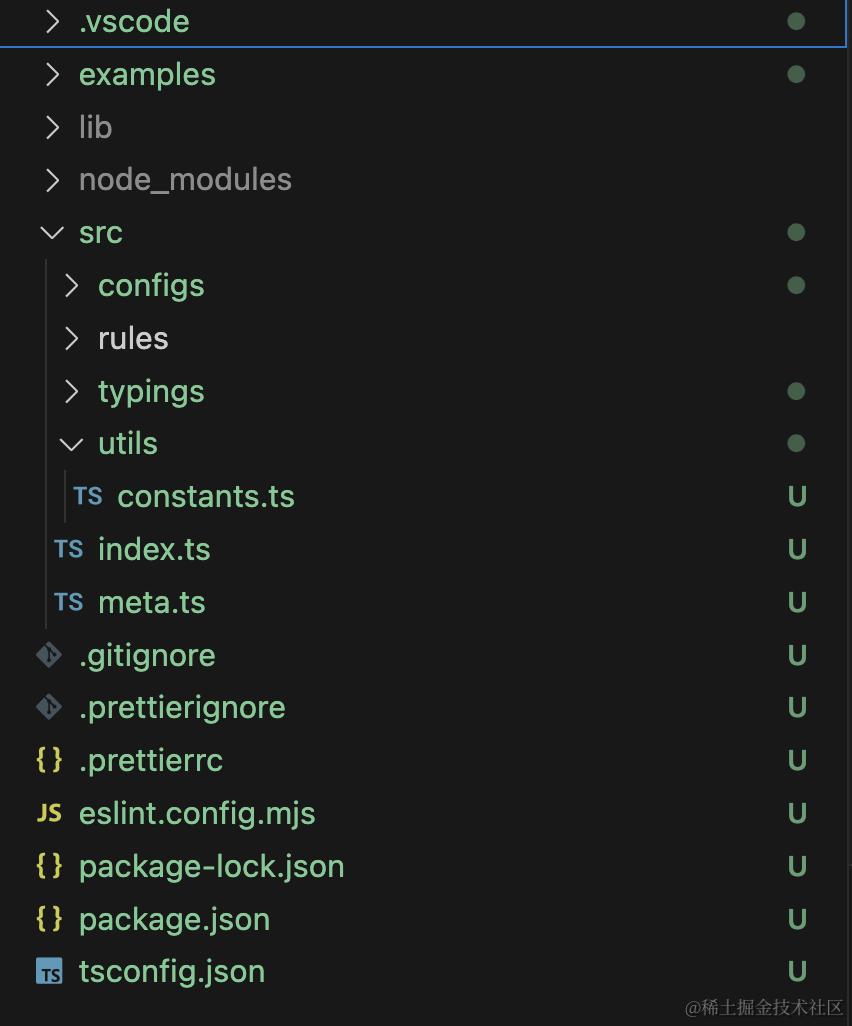Image resolution: width=852 pixels, height=1026 pixels.
Task: Click the TypeScript icon beside constants.ts
Action: [x=88, y=496]
